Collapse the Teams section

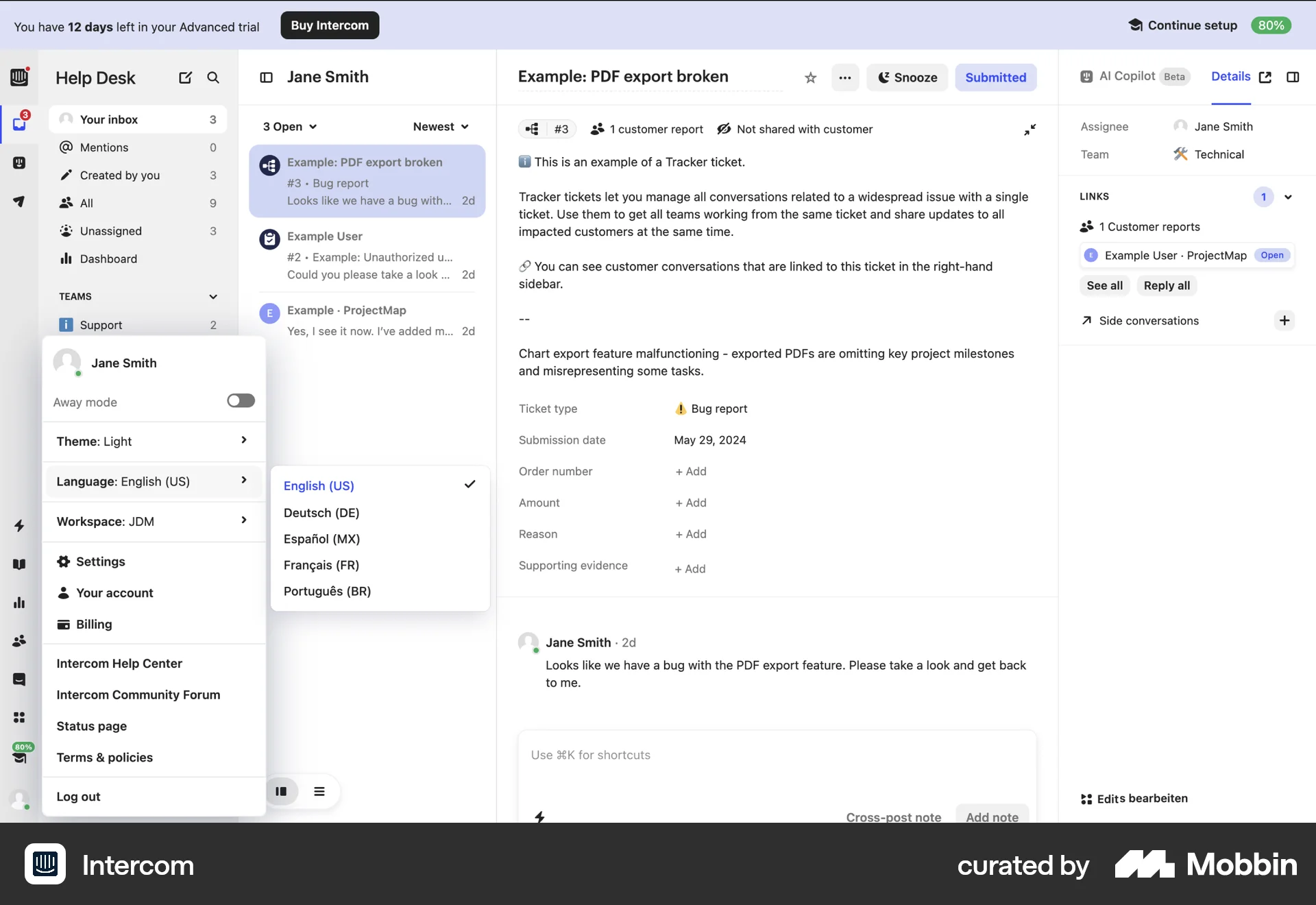pyautogui.click(x=212, y=297)
